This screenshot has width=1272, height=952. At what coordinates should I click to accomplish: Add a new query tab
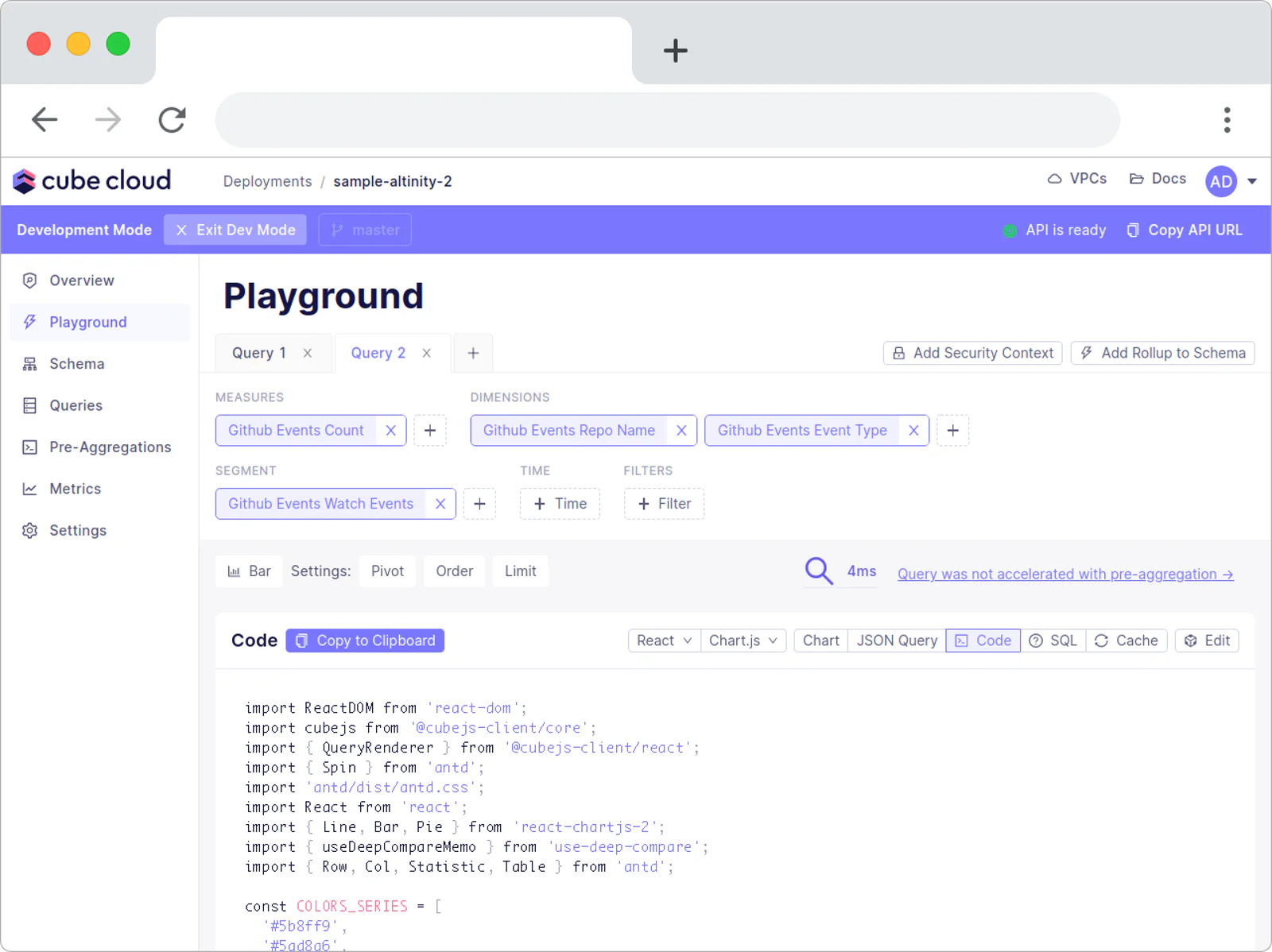[473, 353]
